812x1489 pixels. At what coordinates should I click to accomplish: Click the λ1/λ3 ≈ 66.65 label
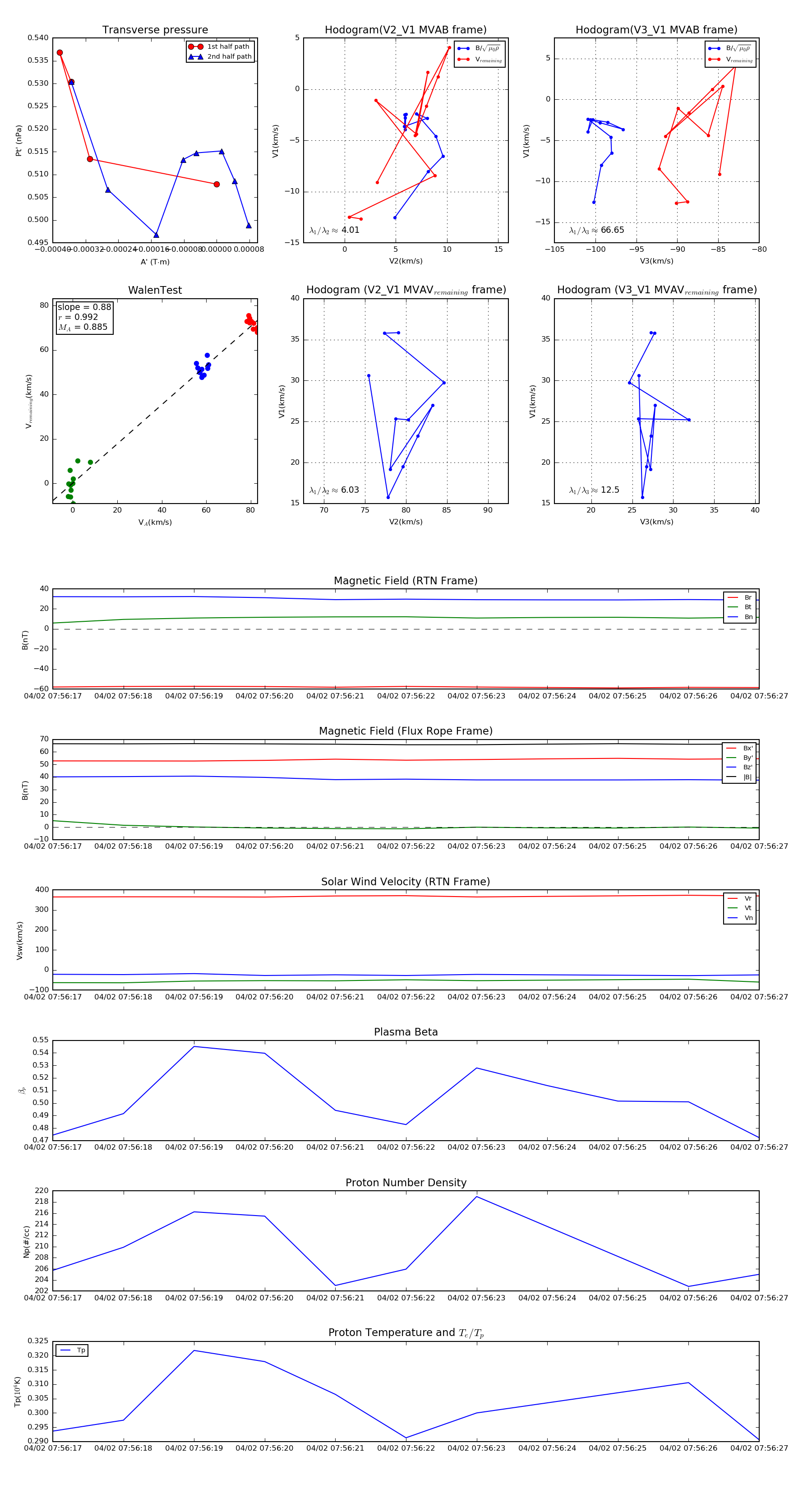pyautogui.click(x=596, y=230)
